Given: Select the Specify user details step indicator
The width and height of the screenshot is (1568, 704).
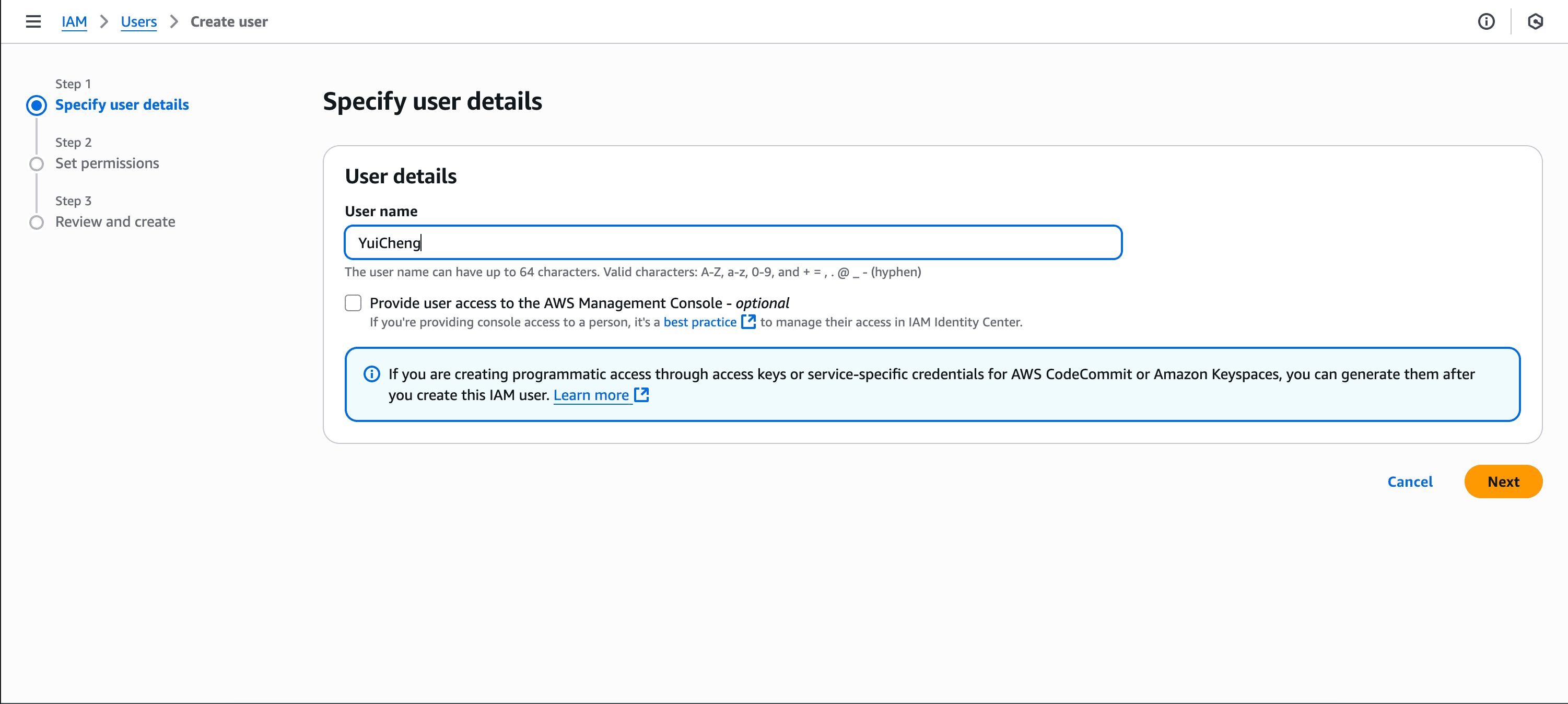Looking at the screenshot, I should click(x=37, y=105).
